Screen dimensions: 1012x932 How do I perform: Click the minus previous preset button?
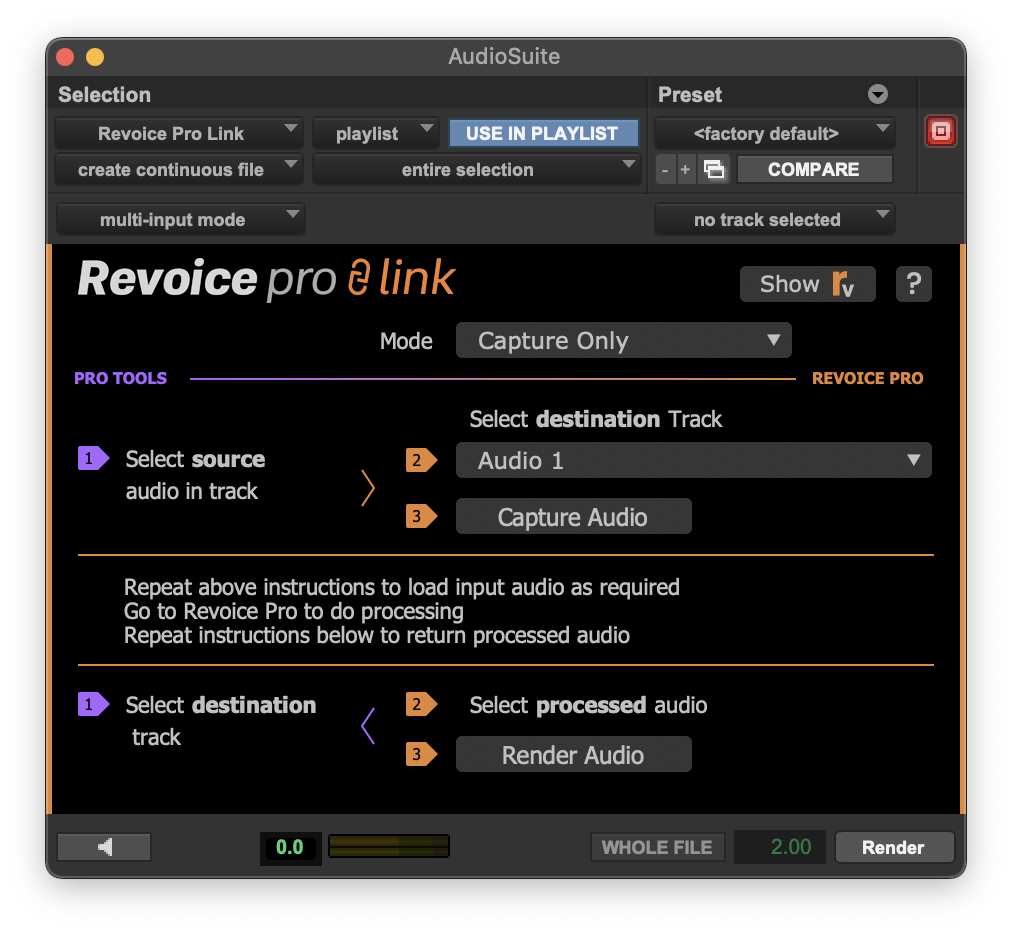(x=665, y=170)
